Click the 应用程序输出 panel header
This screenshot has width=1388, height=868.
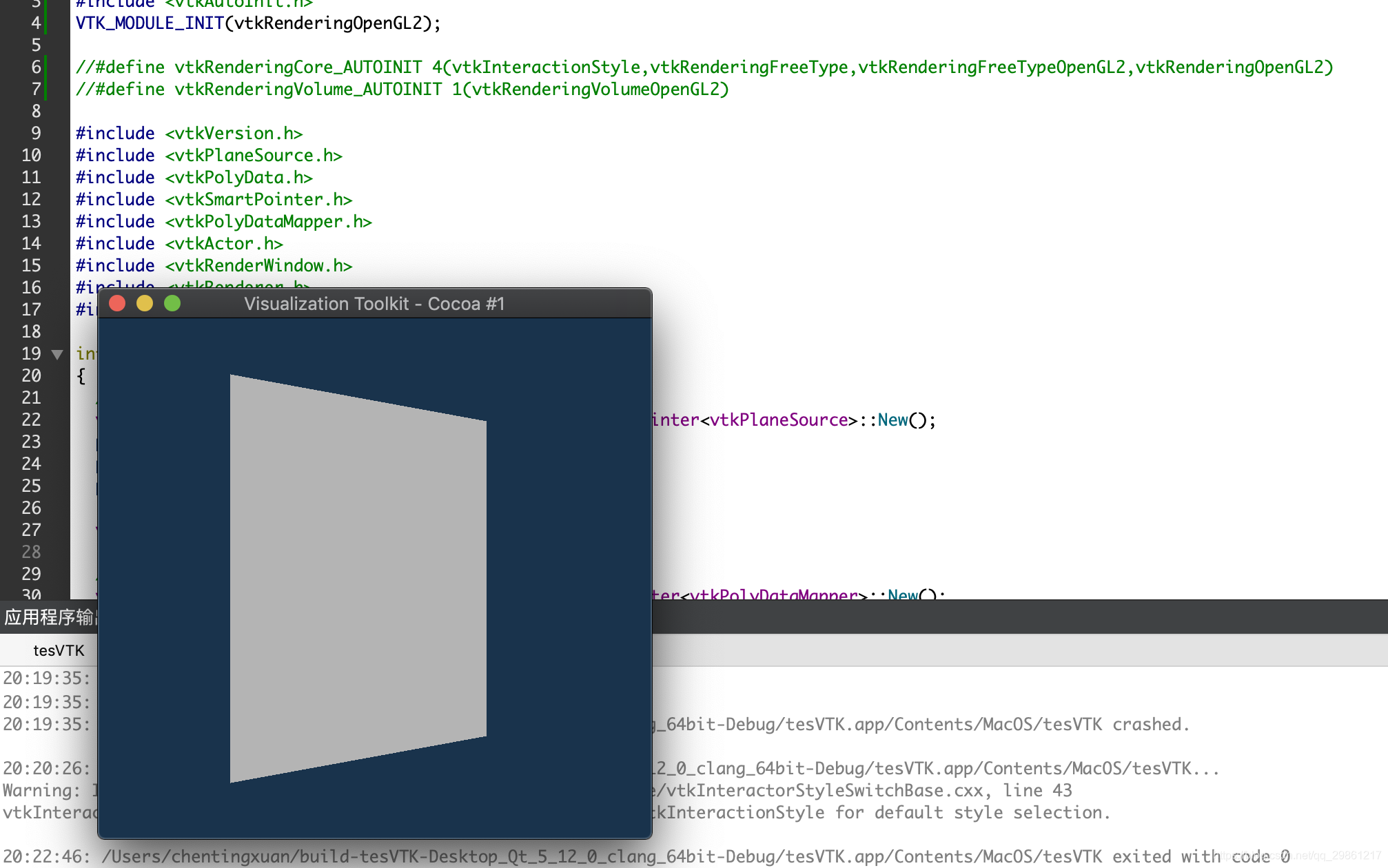point(48,617)
